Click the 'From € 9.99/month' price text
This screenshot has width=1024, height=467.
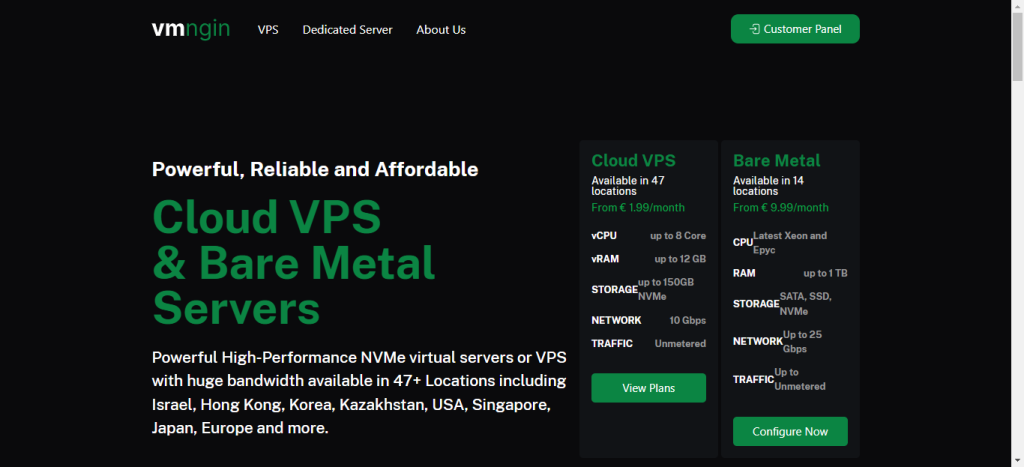click(781, 208)
